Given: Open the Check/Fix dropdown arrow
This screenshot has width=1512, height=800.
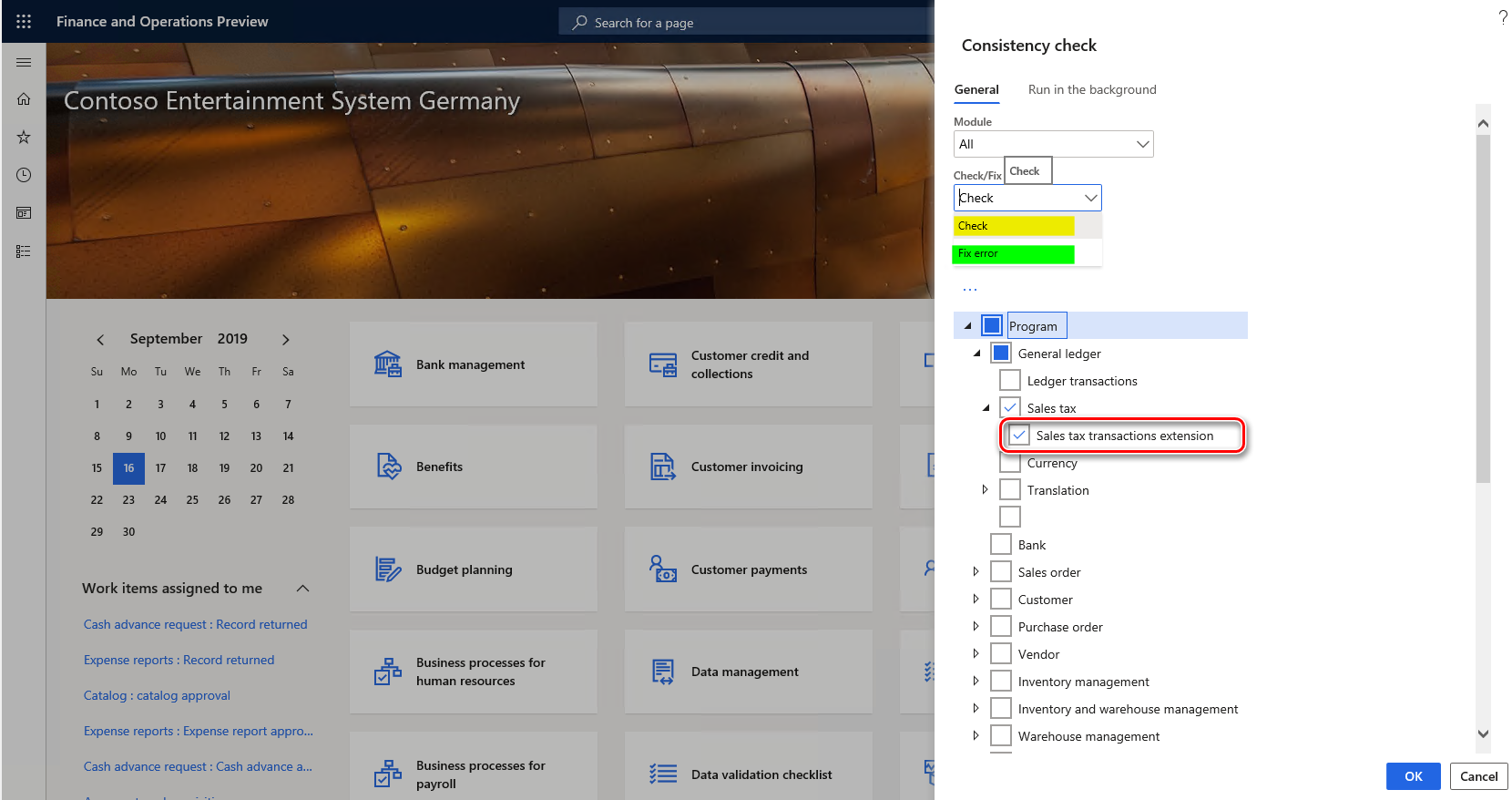Looking at the screenshot, I should click(x=1090, y=198).
